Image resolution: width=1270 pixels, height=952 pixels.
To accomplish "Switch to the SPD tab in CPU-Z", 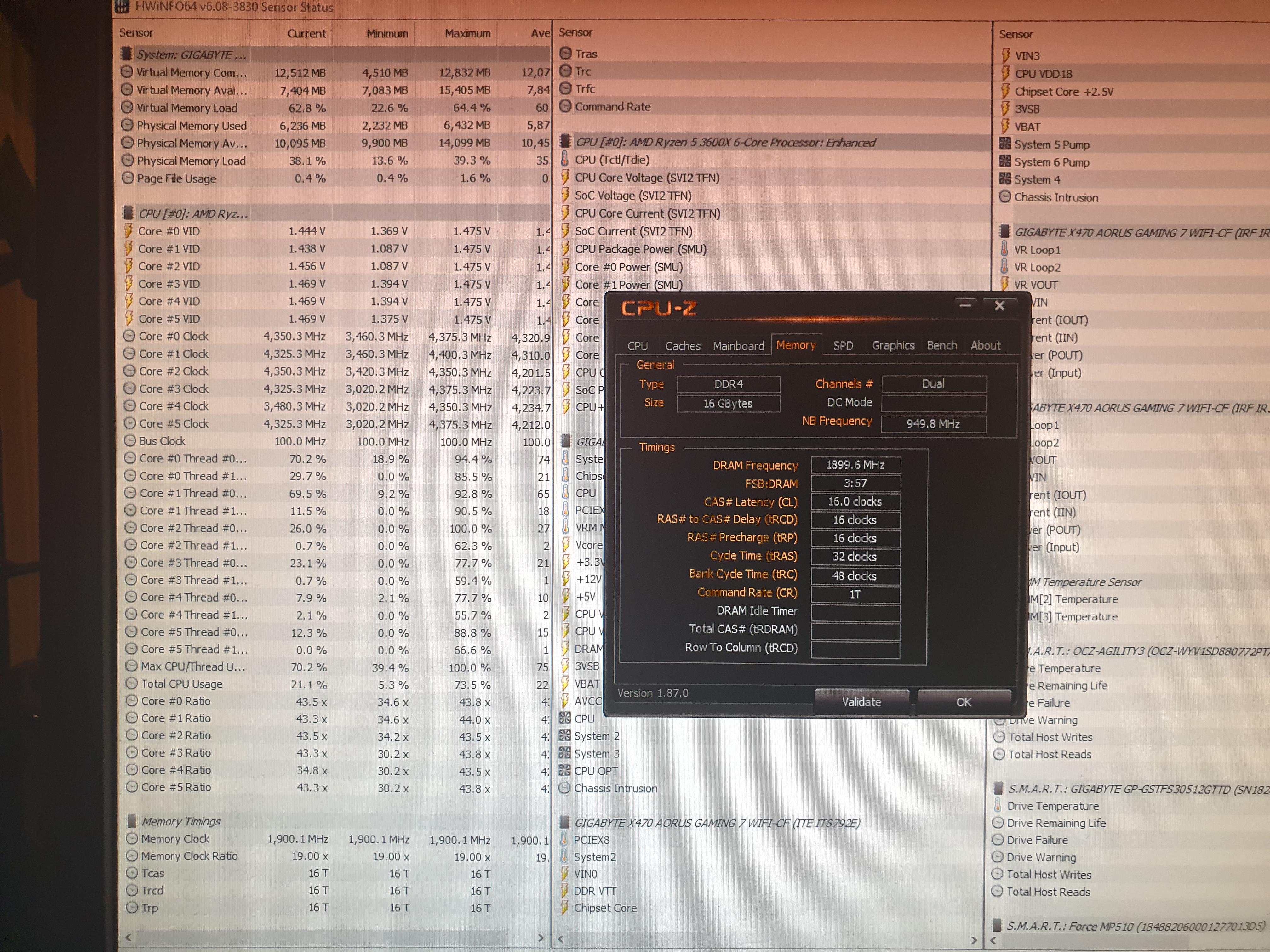I will coord(843,345).
